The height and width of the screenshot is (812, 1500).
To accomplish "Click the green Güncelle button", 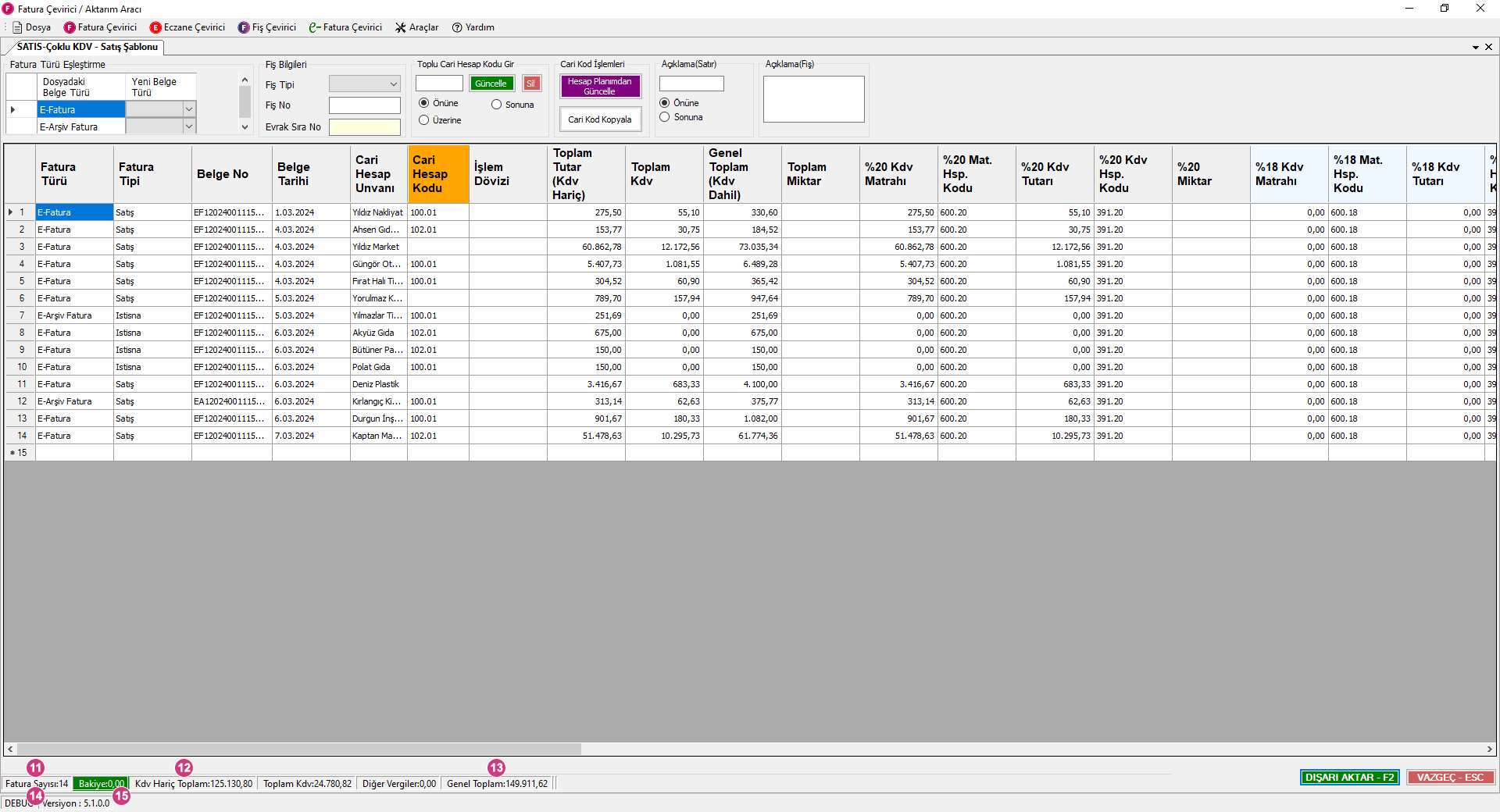I will [491, 84].
